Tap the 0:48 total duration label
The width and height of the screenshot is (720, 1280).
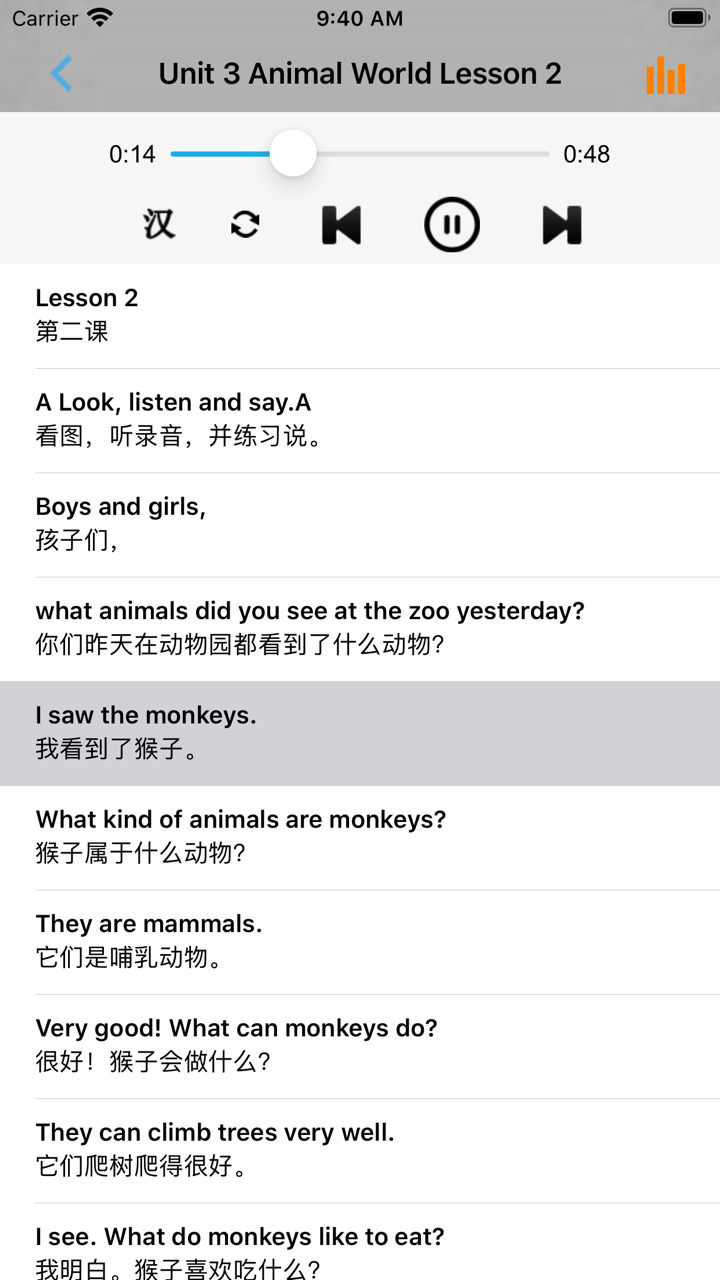(x=587, y=154)
